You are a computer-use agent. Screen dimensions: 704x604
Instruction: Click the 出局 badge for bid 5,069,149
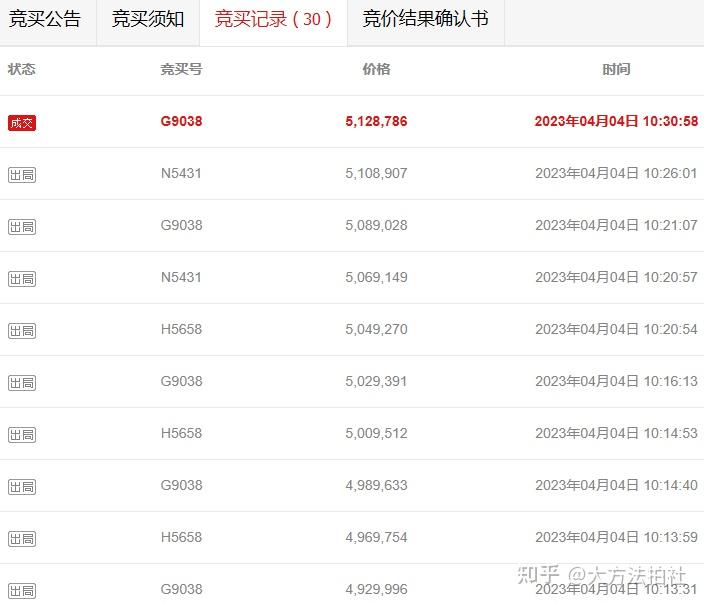pos(22,279)
